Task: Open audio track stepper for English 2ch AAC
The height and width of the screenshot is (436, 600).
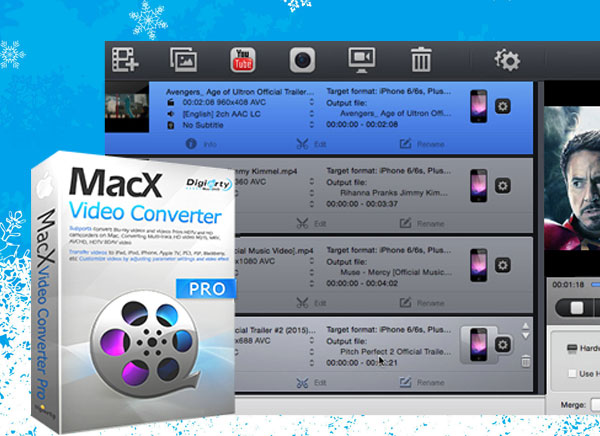Action: click(x=311, y=113)
